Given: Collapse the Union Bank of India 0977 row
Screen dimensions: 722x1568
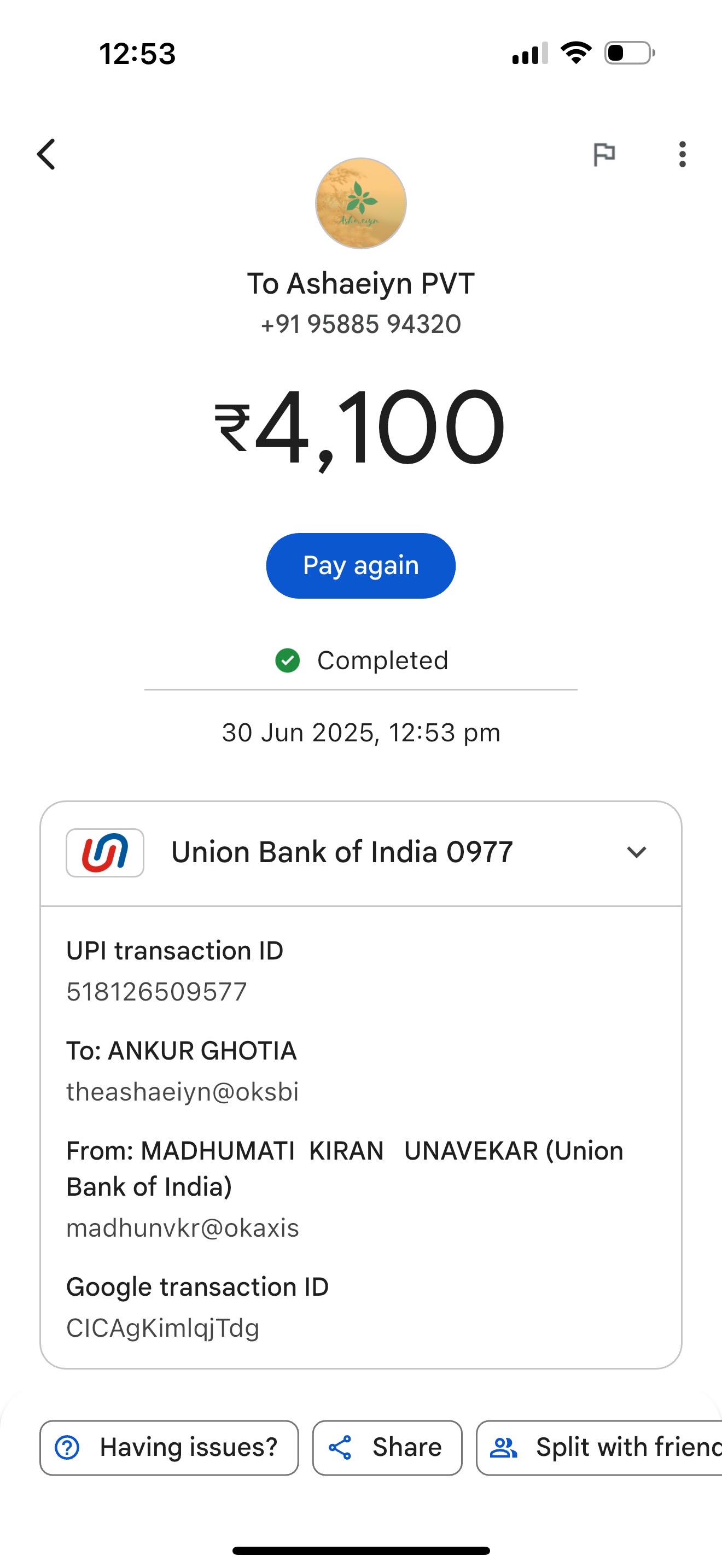Looking at the screenshot, I should tap(361, 853).
